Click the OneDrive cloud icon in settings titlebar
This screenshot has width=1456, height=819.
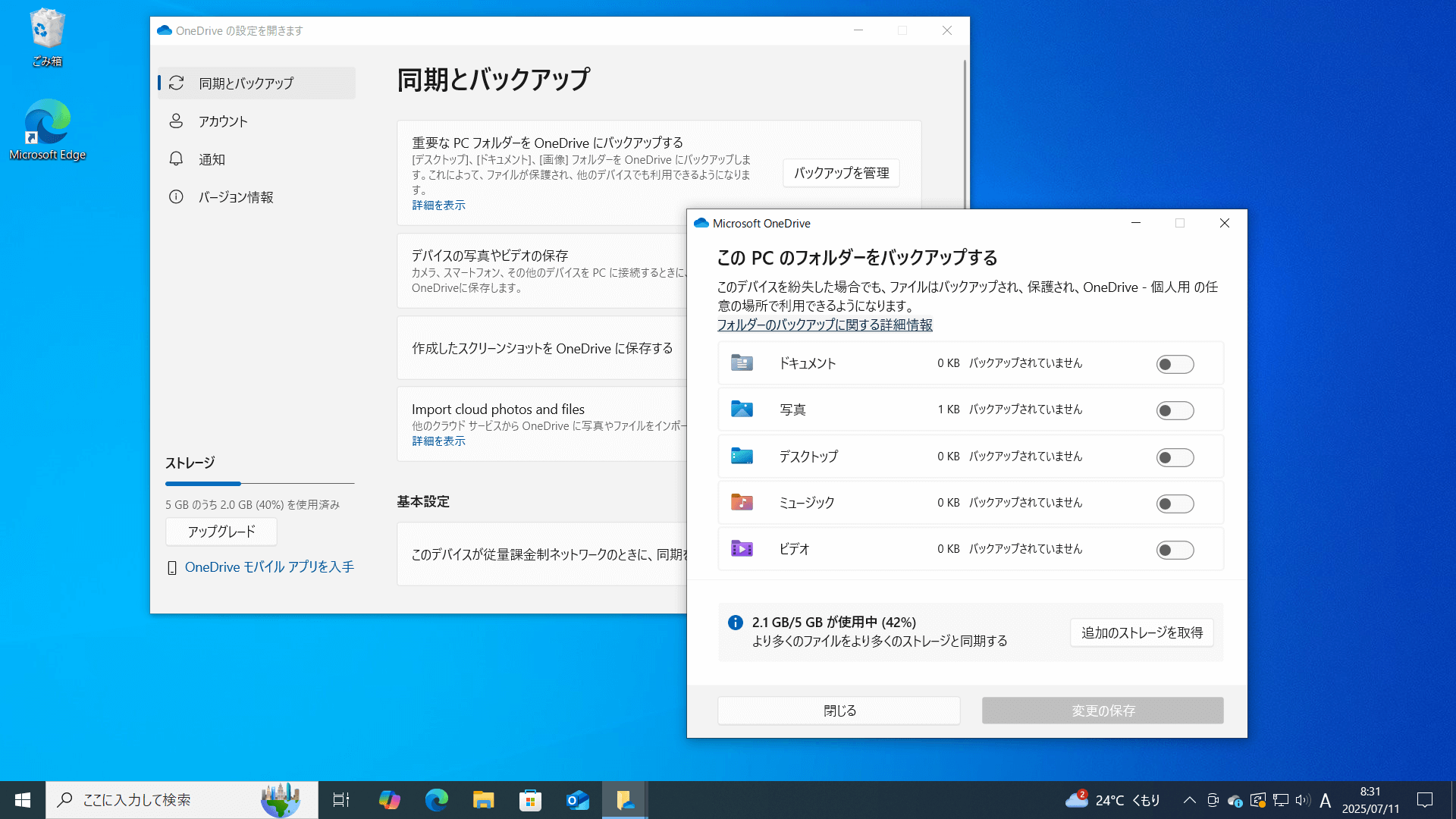point(165,30)
